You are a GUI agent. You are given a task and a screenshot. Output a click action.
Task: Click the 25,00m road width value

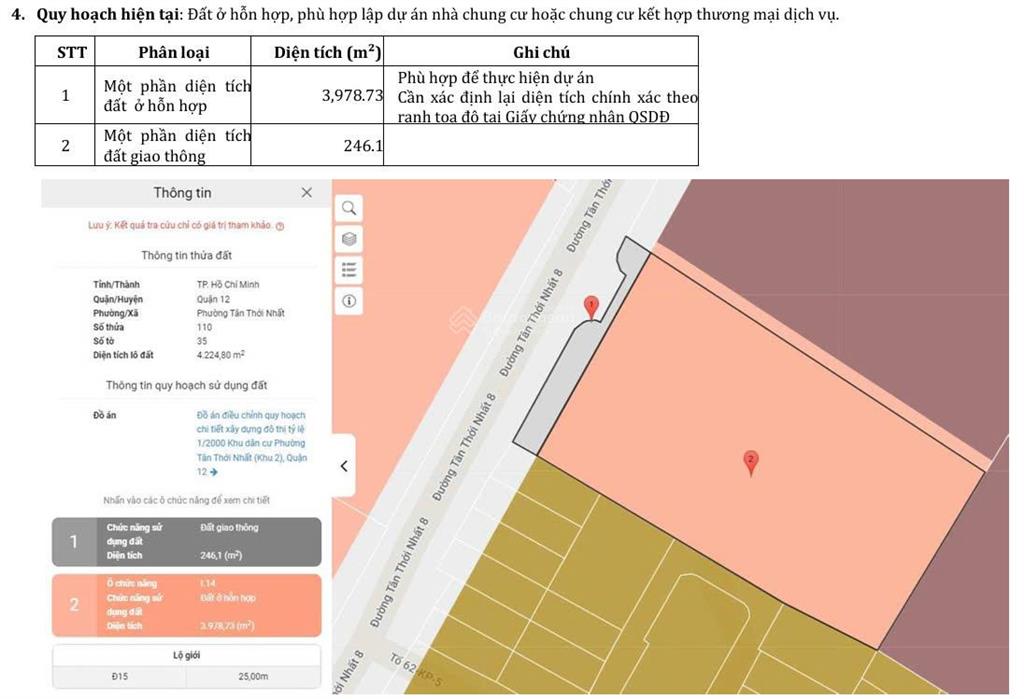[x=253, y=677]
